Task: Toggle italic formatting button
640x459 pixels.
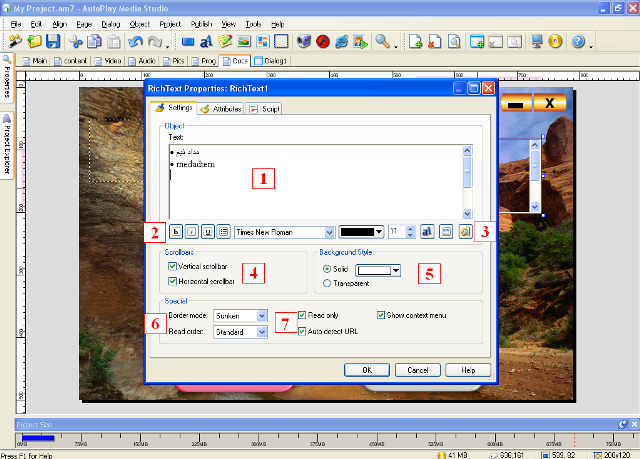Action: [x=191, y=232]
